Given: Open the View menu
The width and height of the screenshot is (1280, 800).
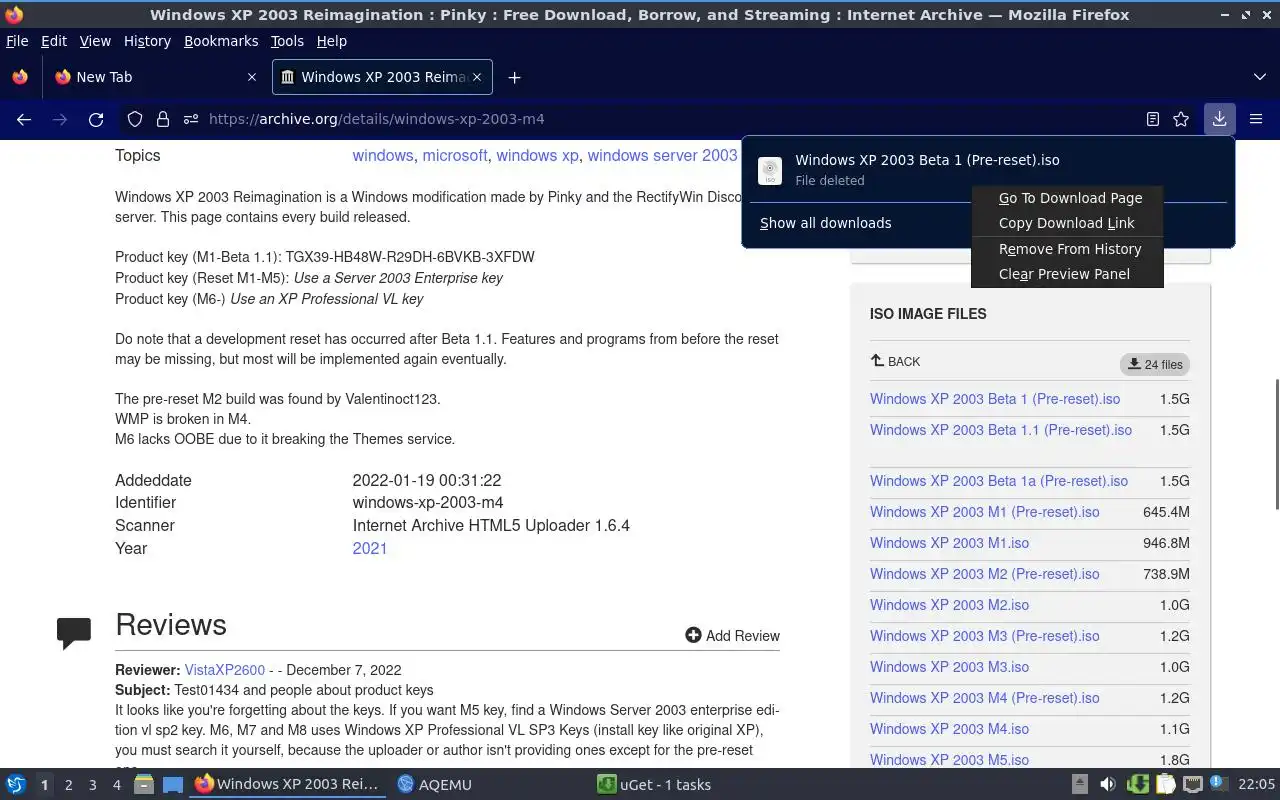Looking at the screenshot, I should click(x=95, y=41).
